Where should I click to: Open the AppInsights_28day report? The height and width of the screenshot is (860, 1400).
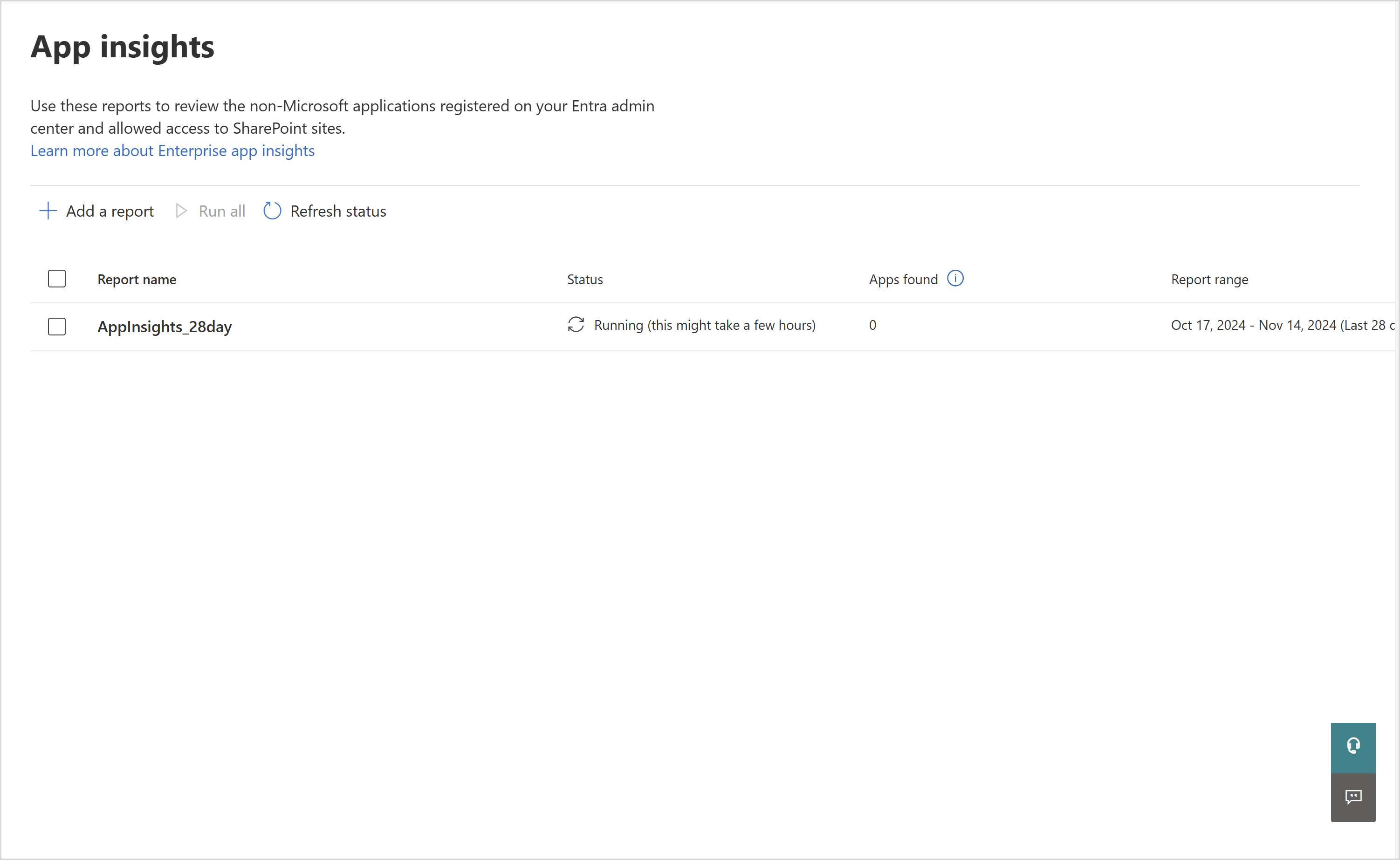165,327
